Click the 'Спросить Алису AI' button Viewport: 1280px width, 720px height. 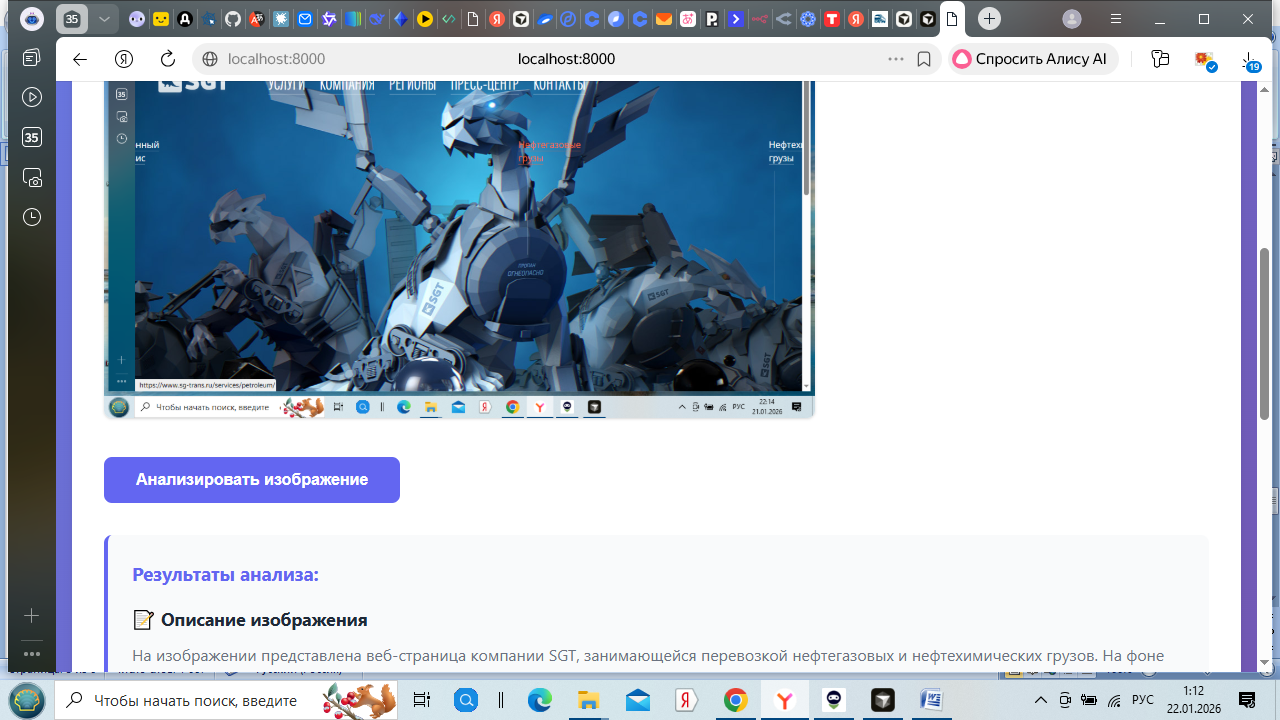pyautogui.click(x=1033, y=59)
